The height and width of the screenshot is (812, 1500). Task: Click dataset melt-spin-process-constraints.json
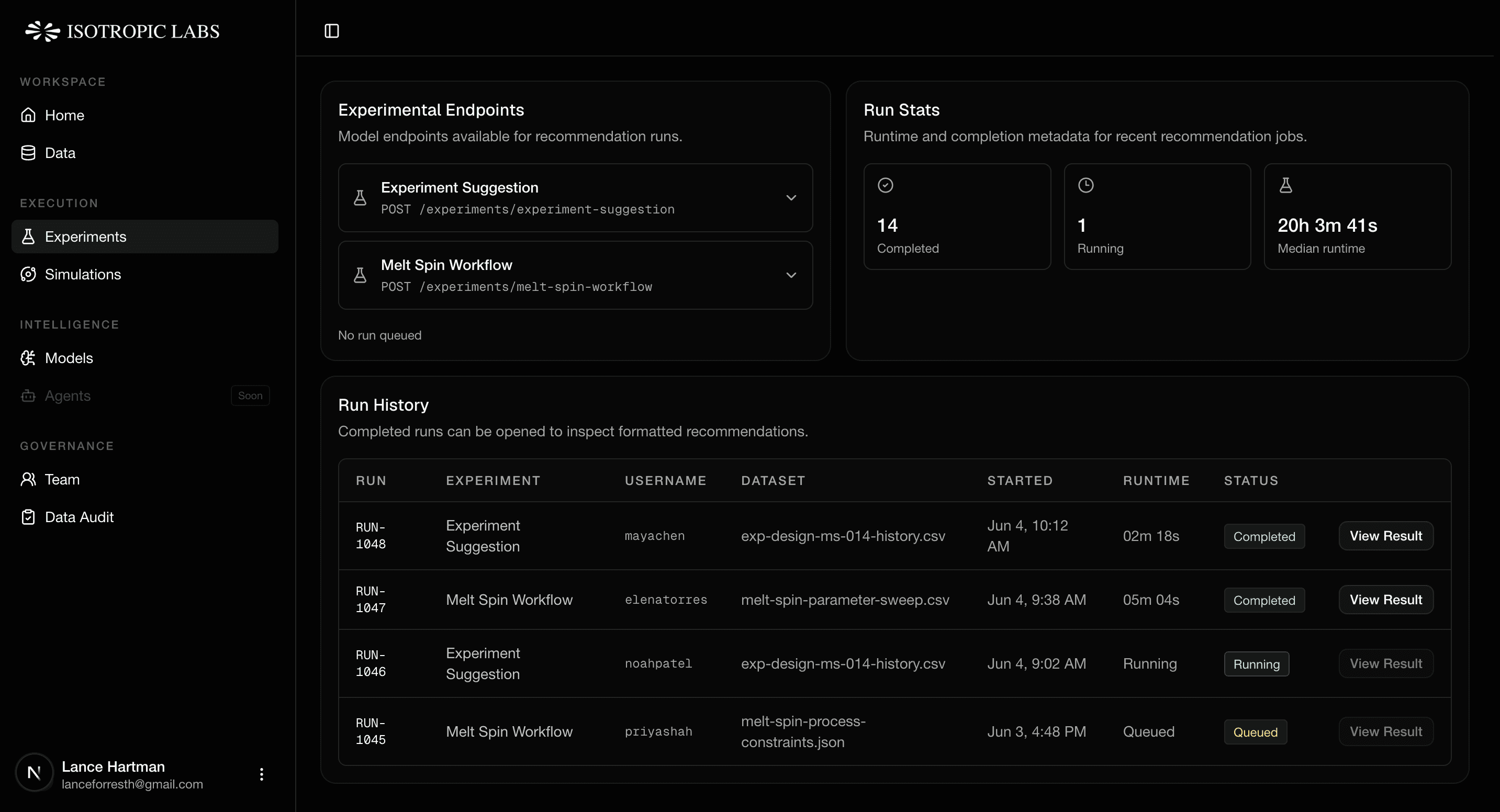click(803, 731)
